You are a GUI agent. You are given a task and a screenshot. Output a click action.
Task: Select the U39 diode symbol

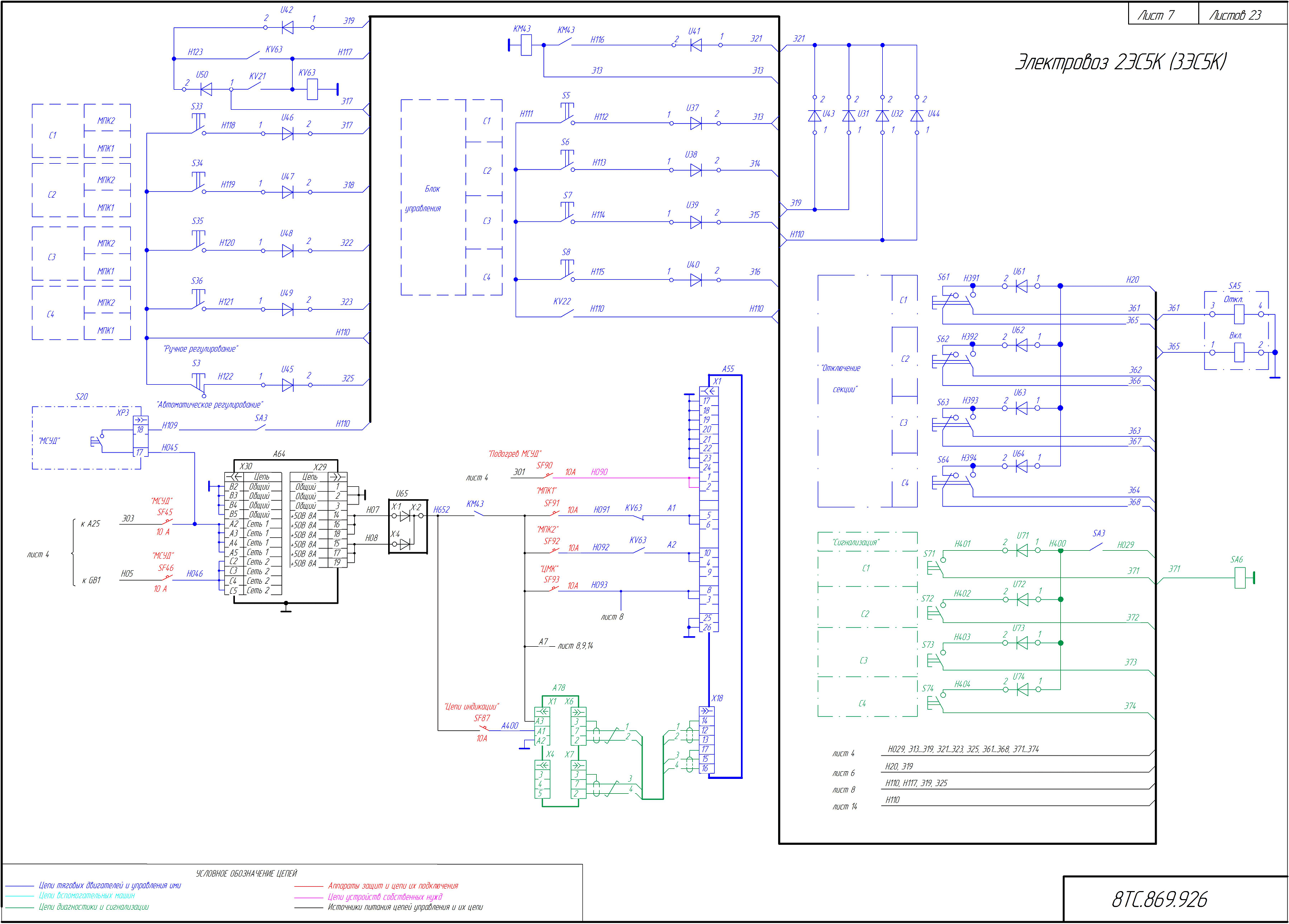point(696,222)
